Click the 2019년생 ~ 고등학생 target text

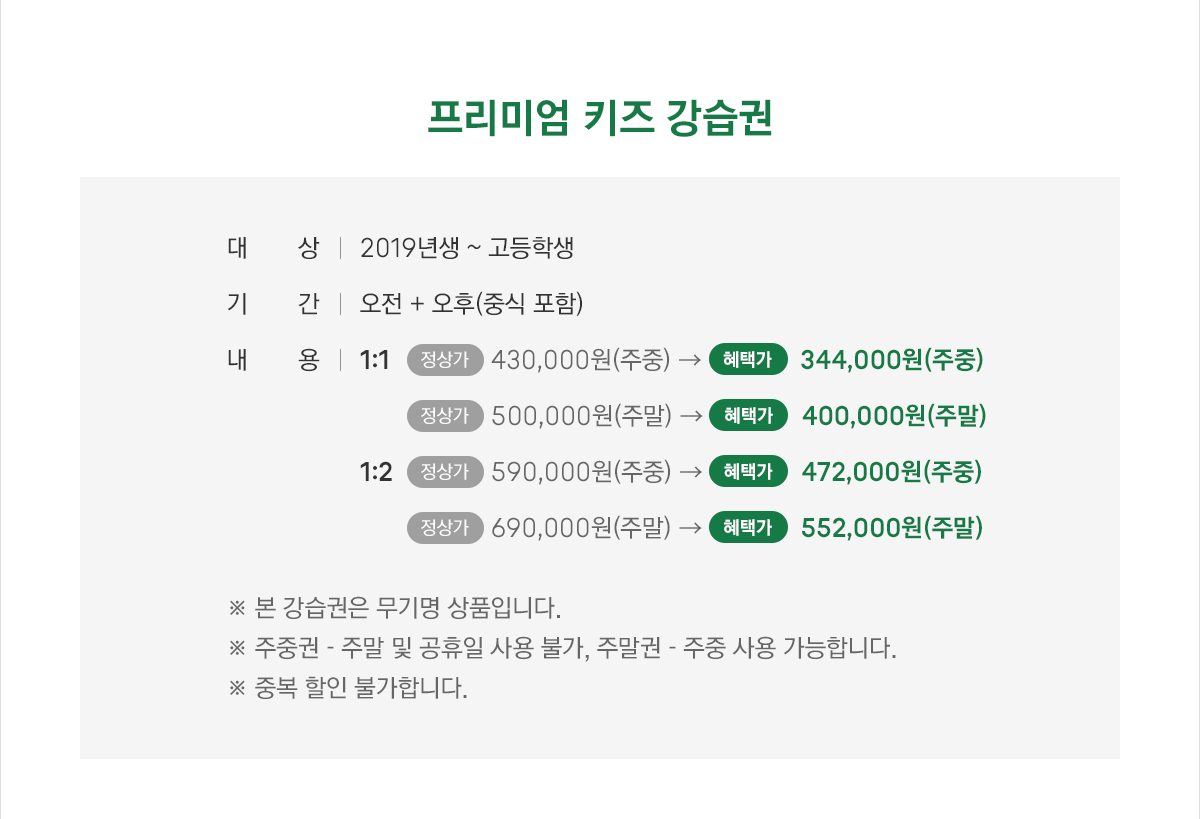[466, 248]
